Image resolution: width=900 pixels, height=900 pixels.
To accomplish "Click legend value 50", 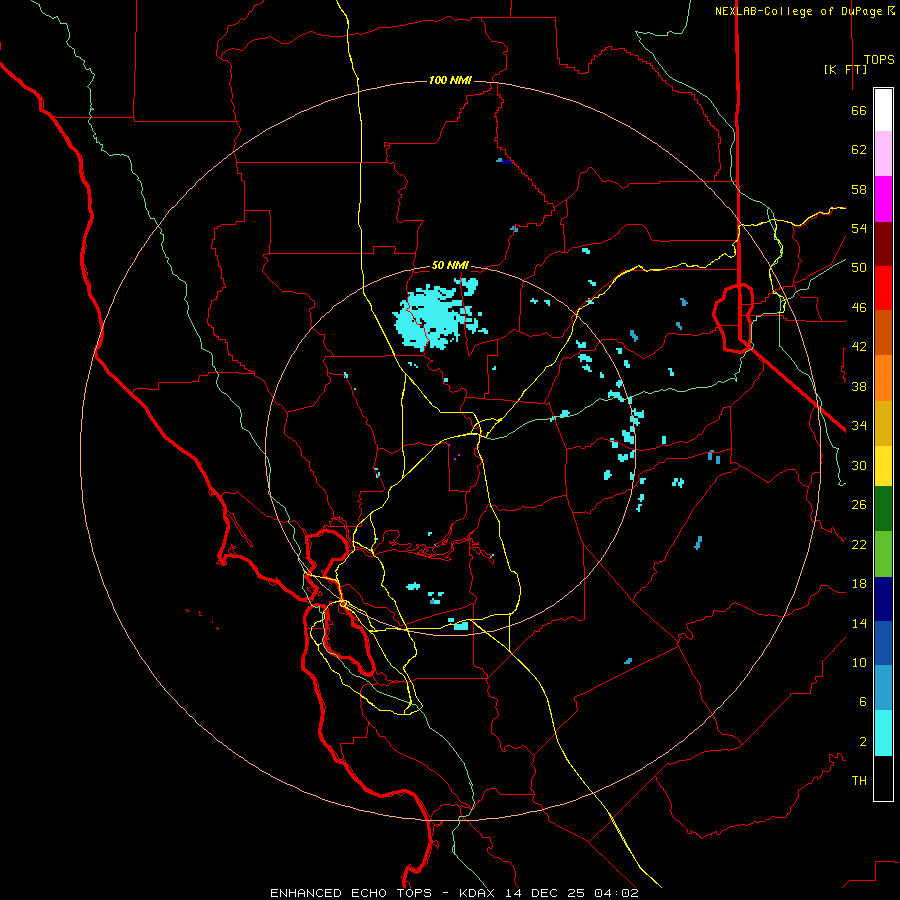I will coord(859,268).
